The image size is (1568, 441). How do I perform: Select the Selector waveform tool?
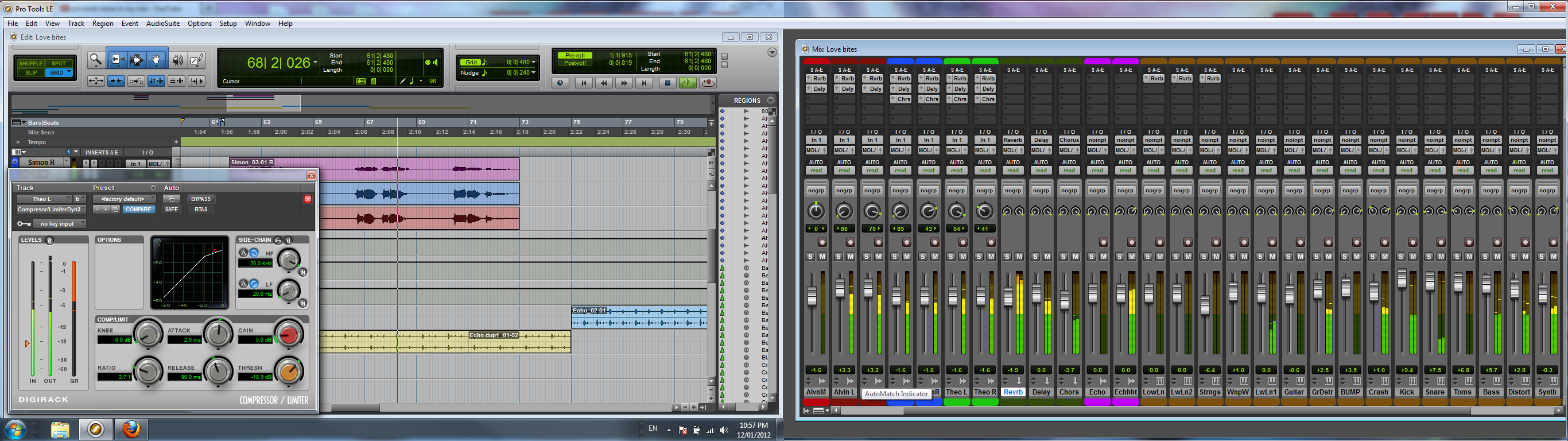pos(137,60)
